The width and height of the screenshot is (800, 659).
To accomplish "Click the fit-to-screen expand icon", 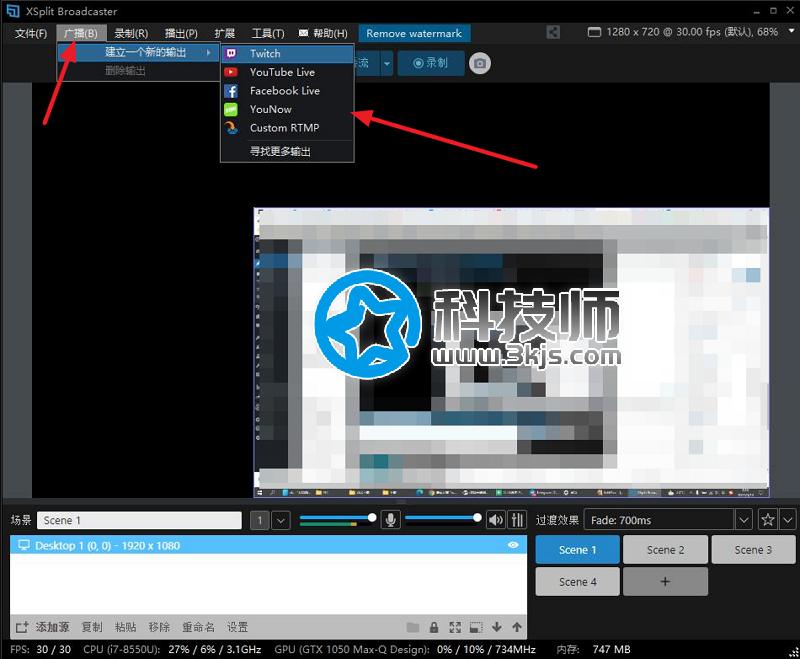I will tap(455, 627).
